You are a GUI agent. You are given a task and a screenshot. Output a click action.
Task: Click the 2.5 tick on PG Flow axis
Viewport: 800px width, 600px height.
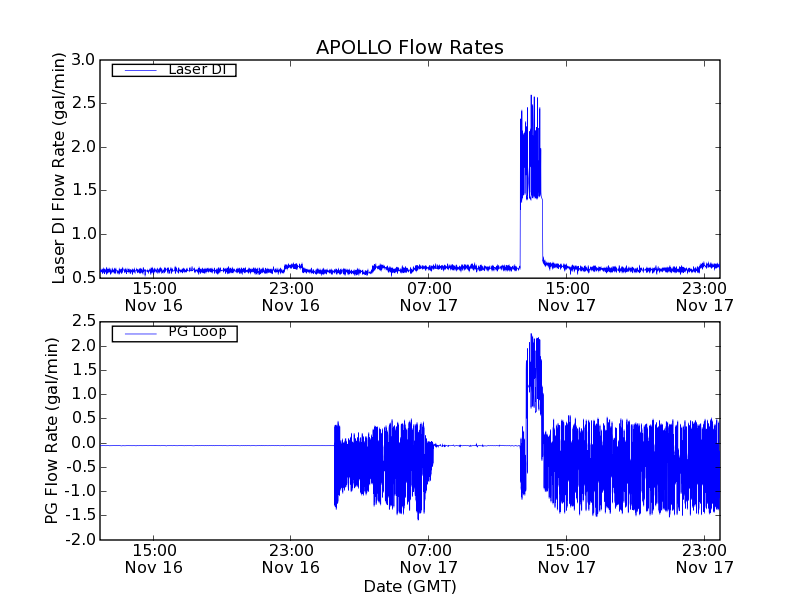[83, 321]
